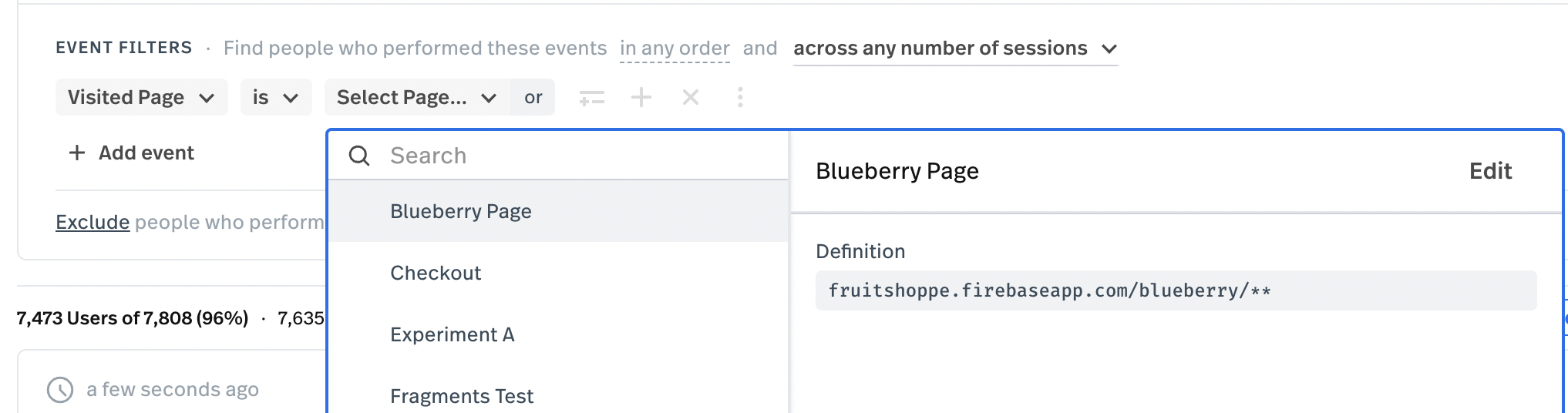The image size is (1568, 413).
Task: Click the clock icon beside a few seconds ago
Action: click(x=60, y=390)
